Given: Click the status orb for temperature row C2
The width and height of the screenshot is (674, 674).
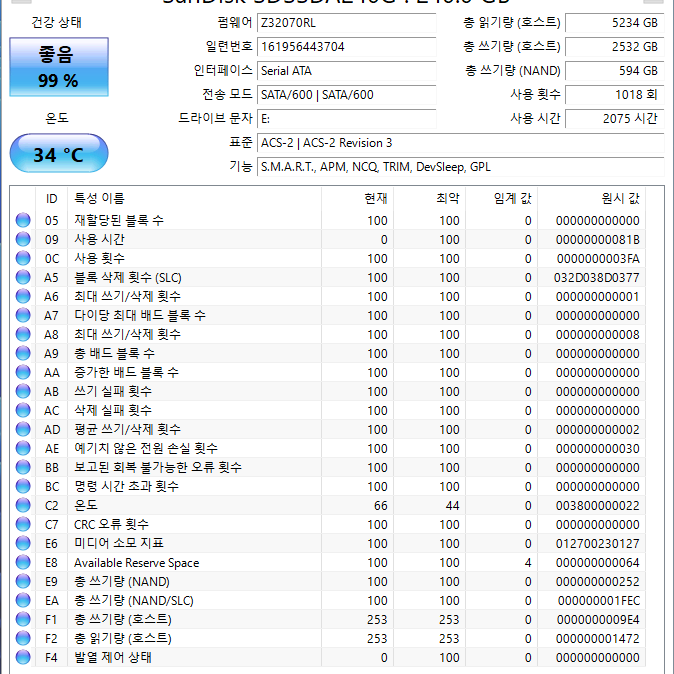Looking at the screenshot, I should (x=23, y=505).
